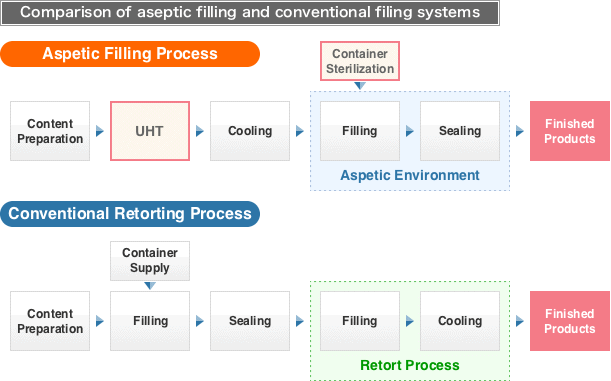Click the Container Supply box

pyautogui.click(x=150, y=261)
